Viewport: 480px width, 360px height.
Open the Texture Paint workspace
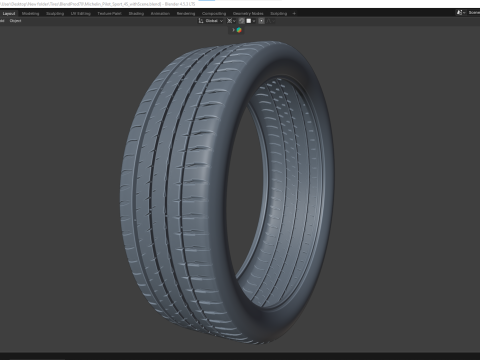point(109,14)
